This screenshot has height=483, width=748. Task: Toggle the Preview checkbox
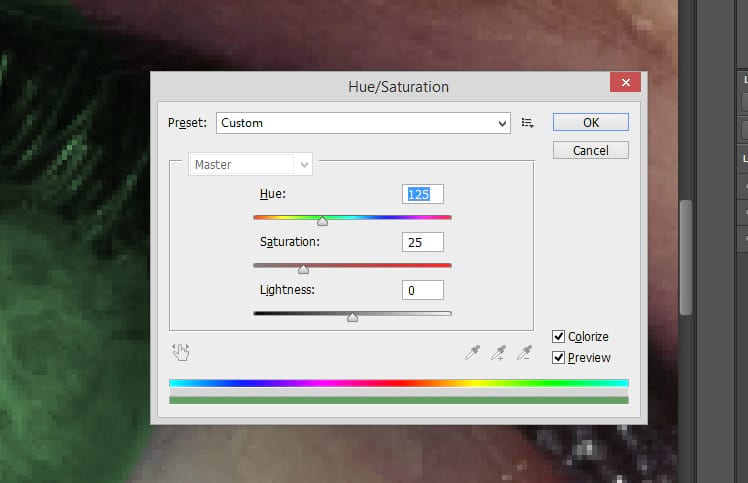(x=558, y=357)
